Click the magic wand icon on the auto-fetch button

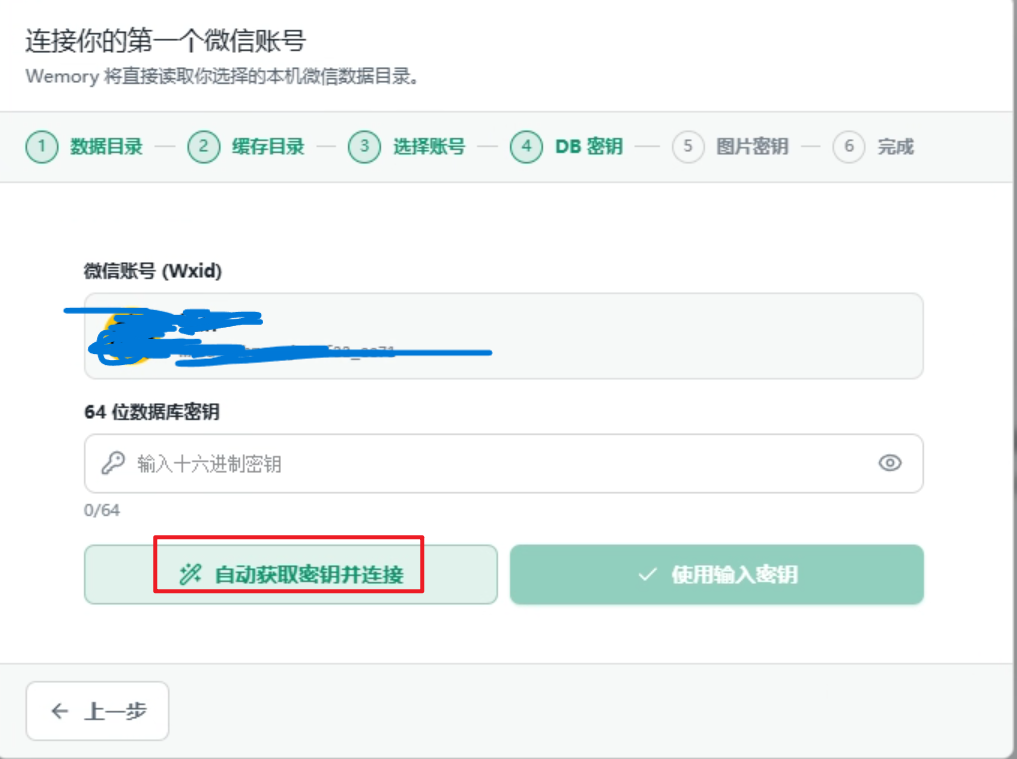pos(191,574)
